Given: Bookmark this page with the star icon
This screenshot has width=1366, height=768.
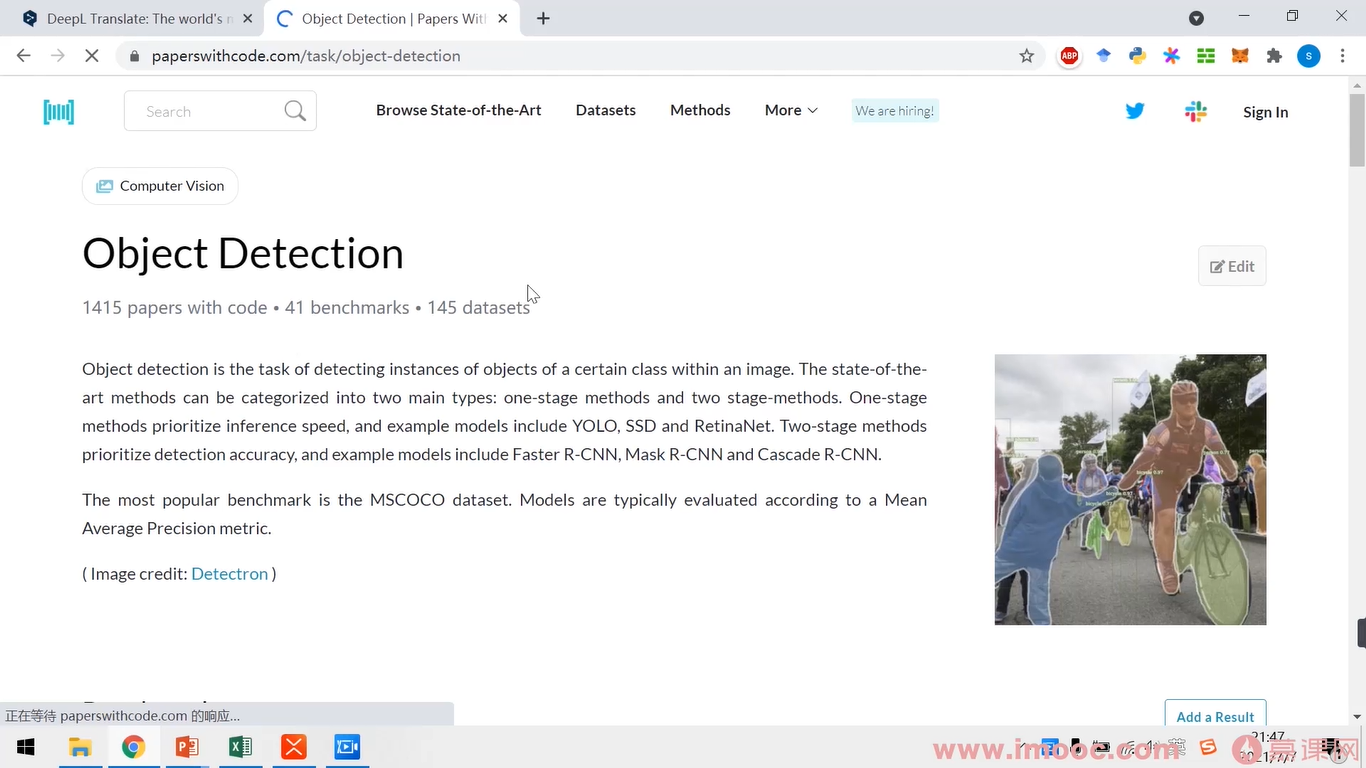Looking at the screenshot, I should click(x=1026, y=56).
